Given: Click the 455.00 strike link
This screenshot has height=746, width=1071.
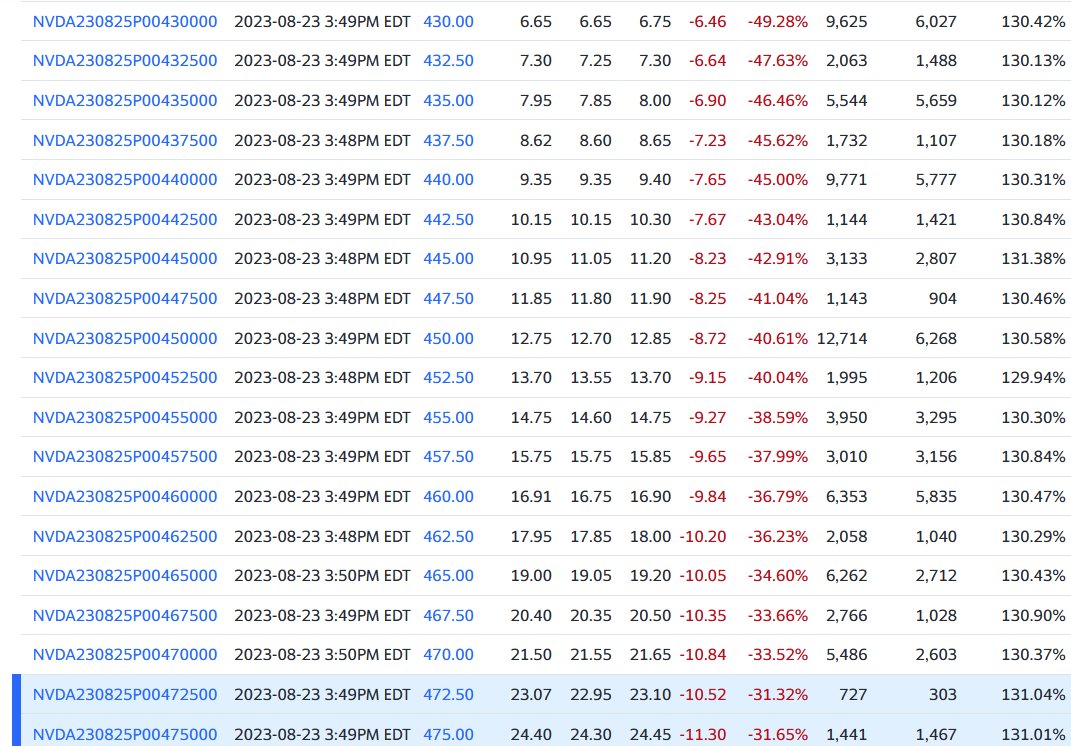Looking at the screenshot, I should tap(448, 417).
